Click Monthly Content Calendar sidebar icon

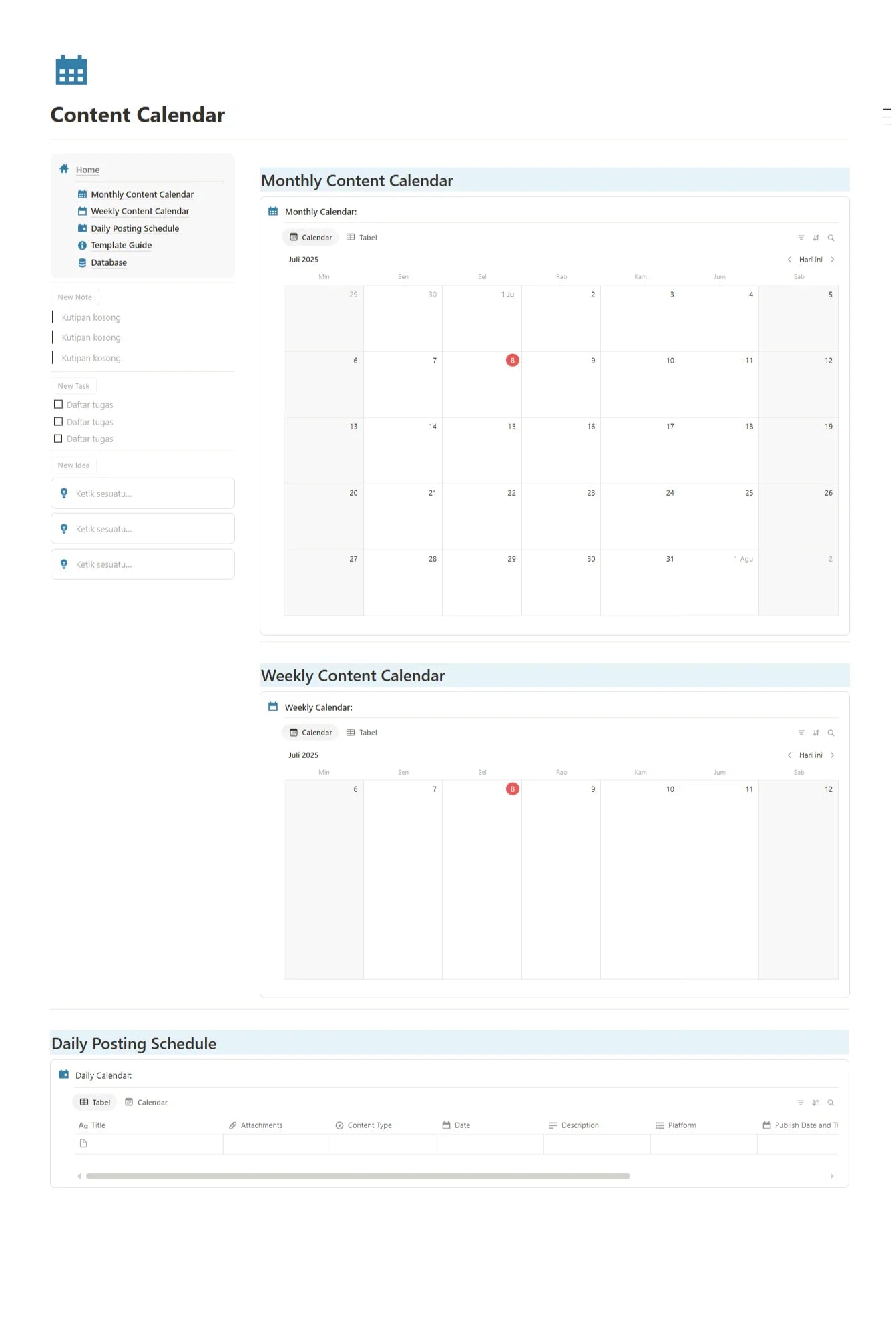[x=82, y=194]
